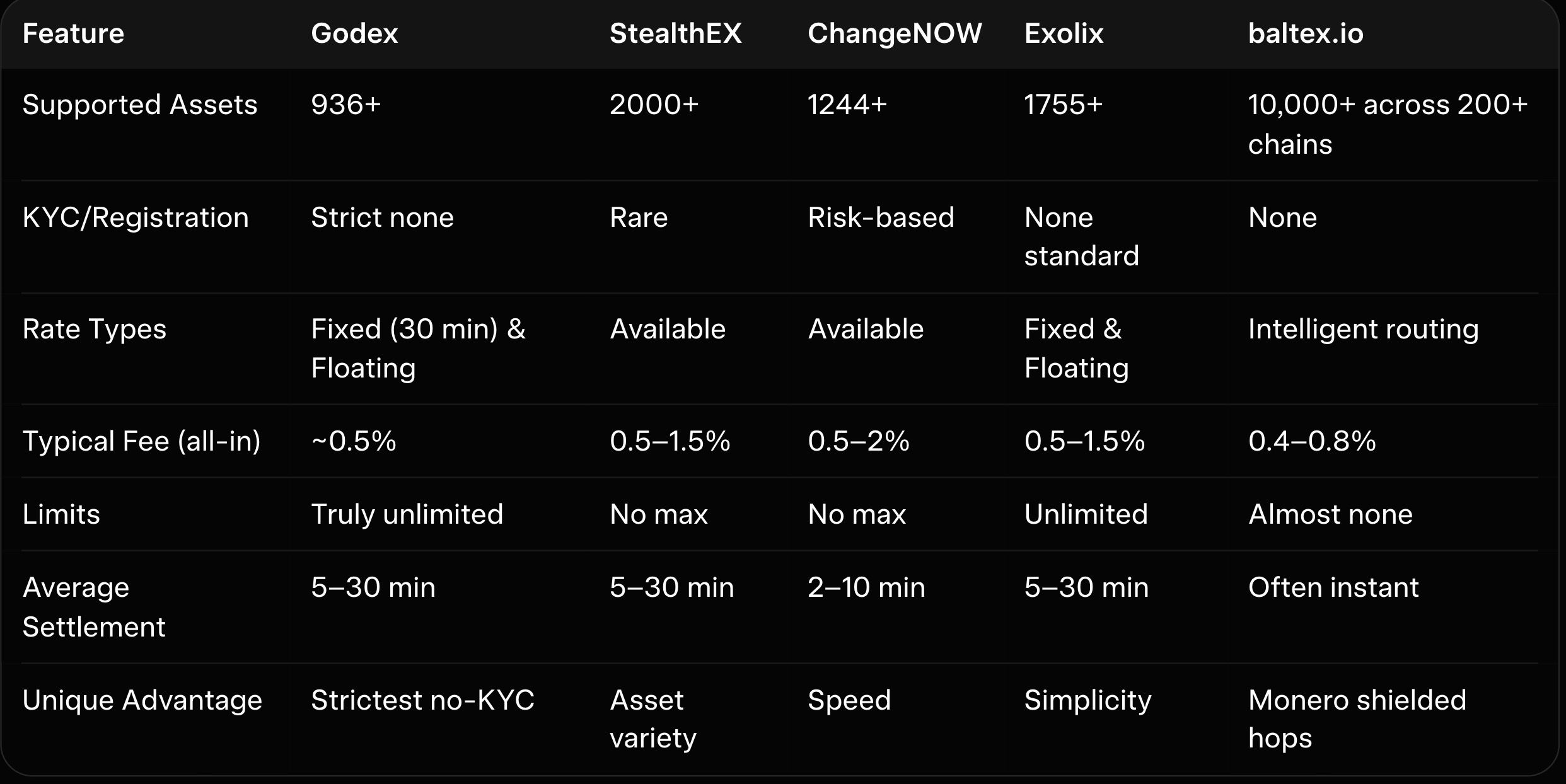Click the Intelligent routing cell

point(1363,329)
